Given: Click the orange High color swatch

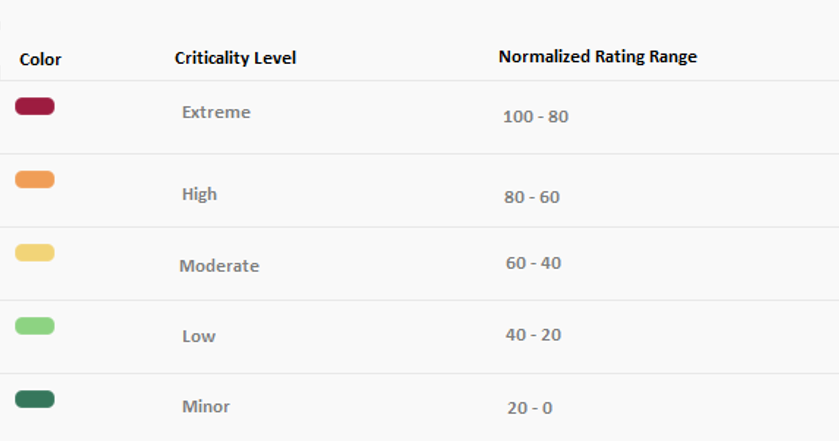Looking at the screenshot, I should pos(35,180).
